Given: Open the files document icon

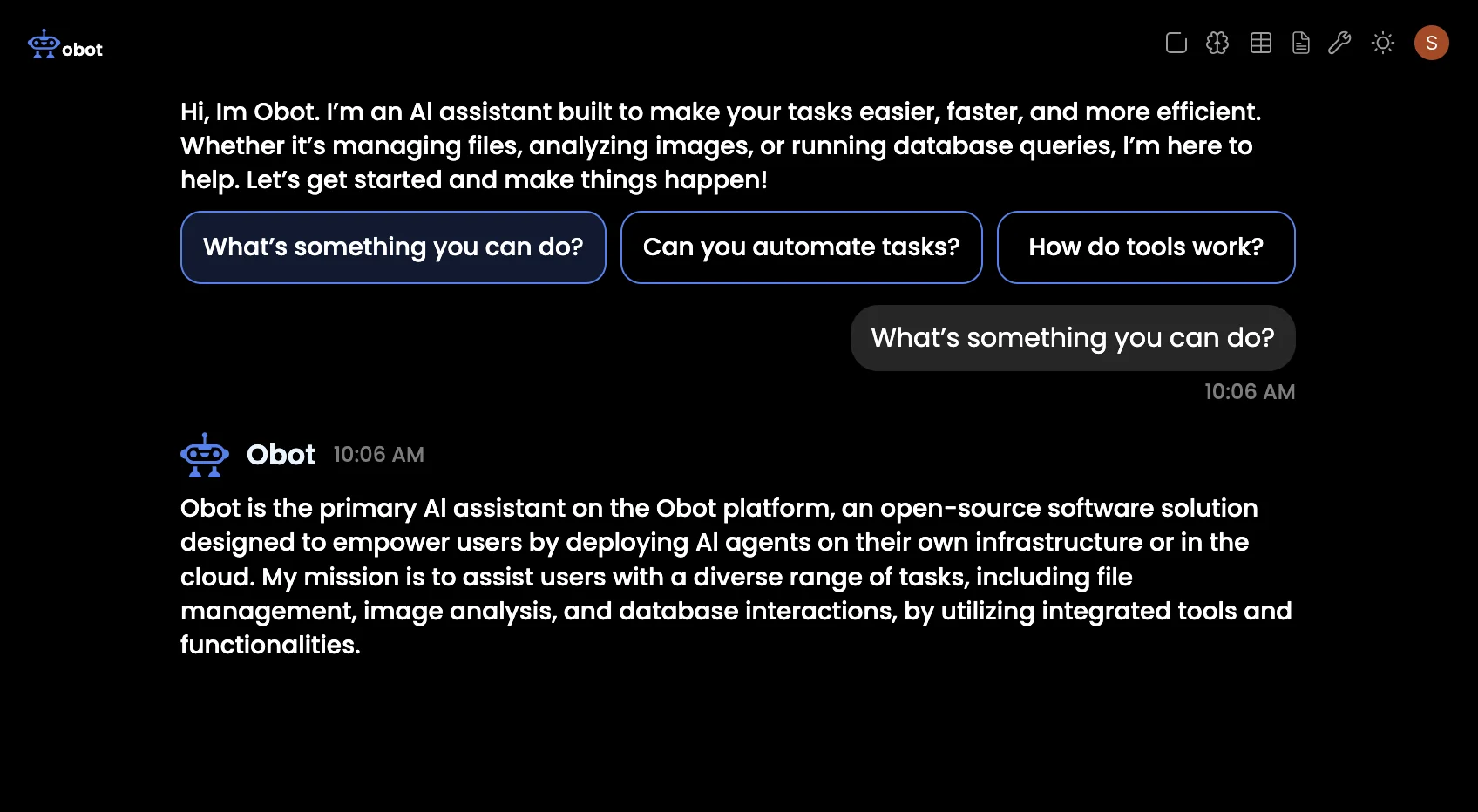Looking at the screenshot, I should point(1301,43).
